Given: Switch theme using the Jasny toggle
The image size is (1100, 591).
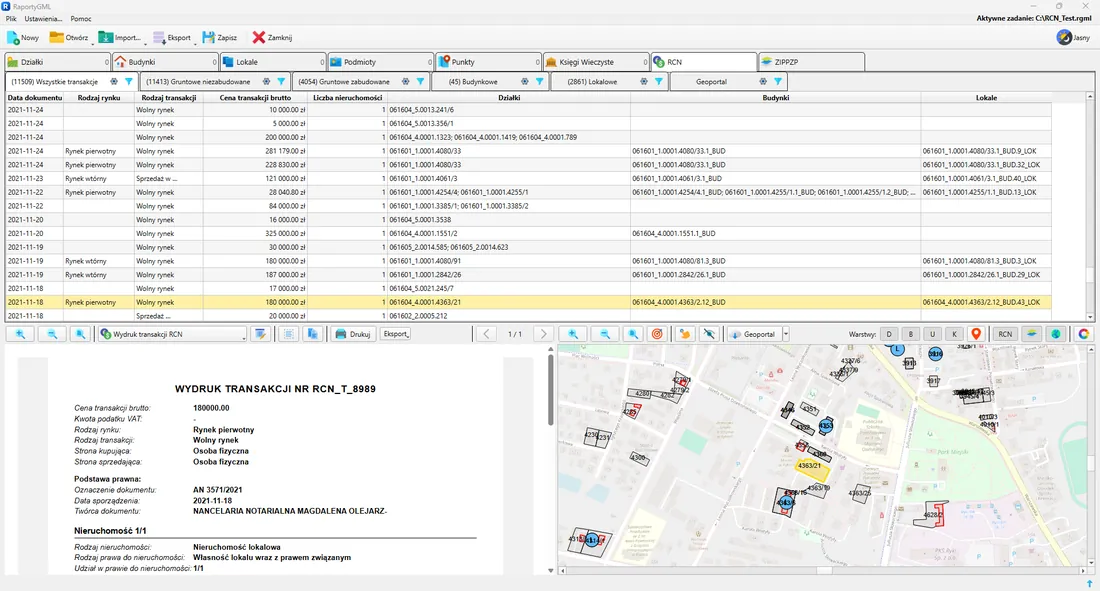Looking at the screenshot, I should 1073,38.
